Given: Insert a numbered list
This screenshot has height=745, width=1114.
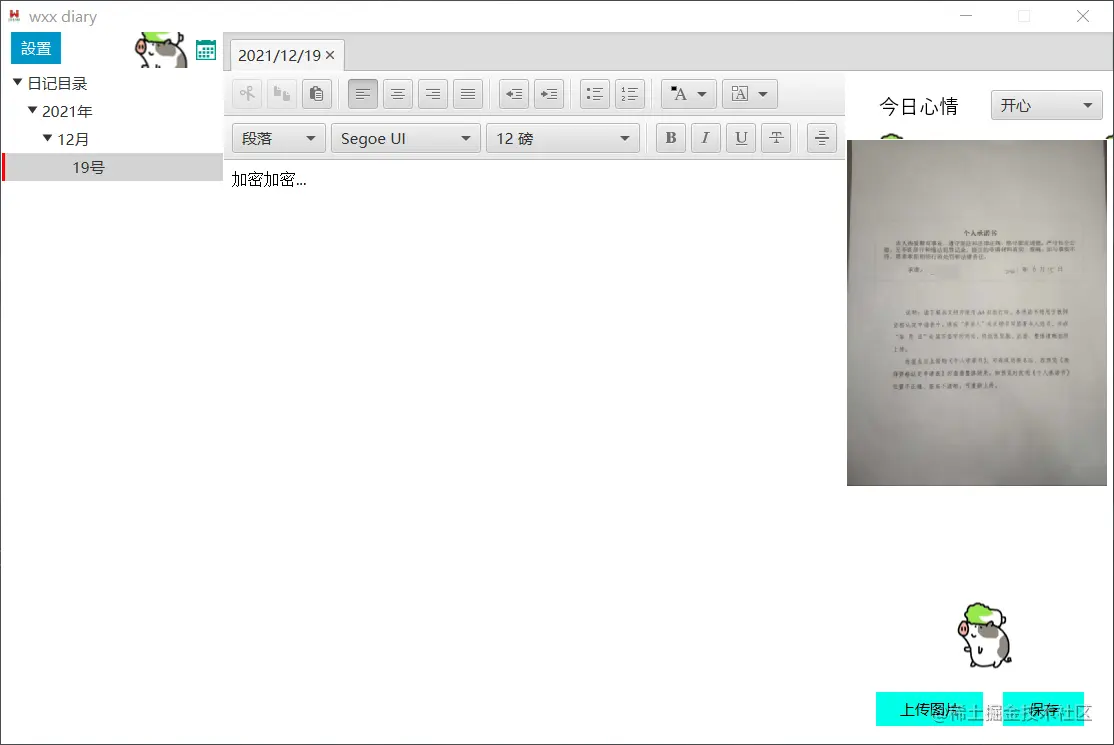Looking at the screenshot, I should pyautogui.click(x=629, y=94).
